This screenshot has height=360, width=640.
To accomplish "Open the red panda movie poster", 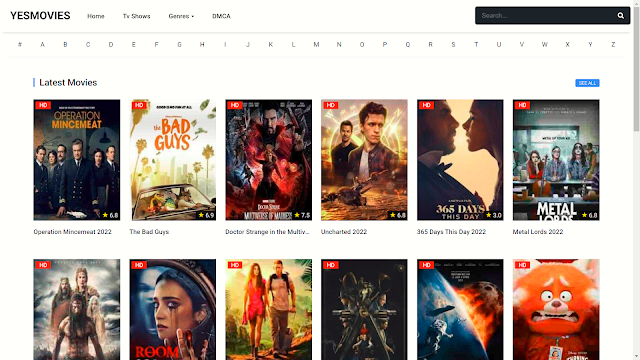I will tap(556, 309).
